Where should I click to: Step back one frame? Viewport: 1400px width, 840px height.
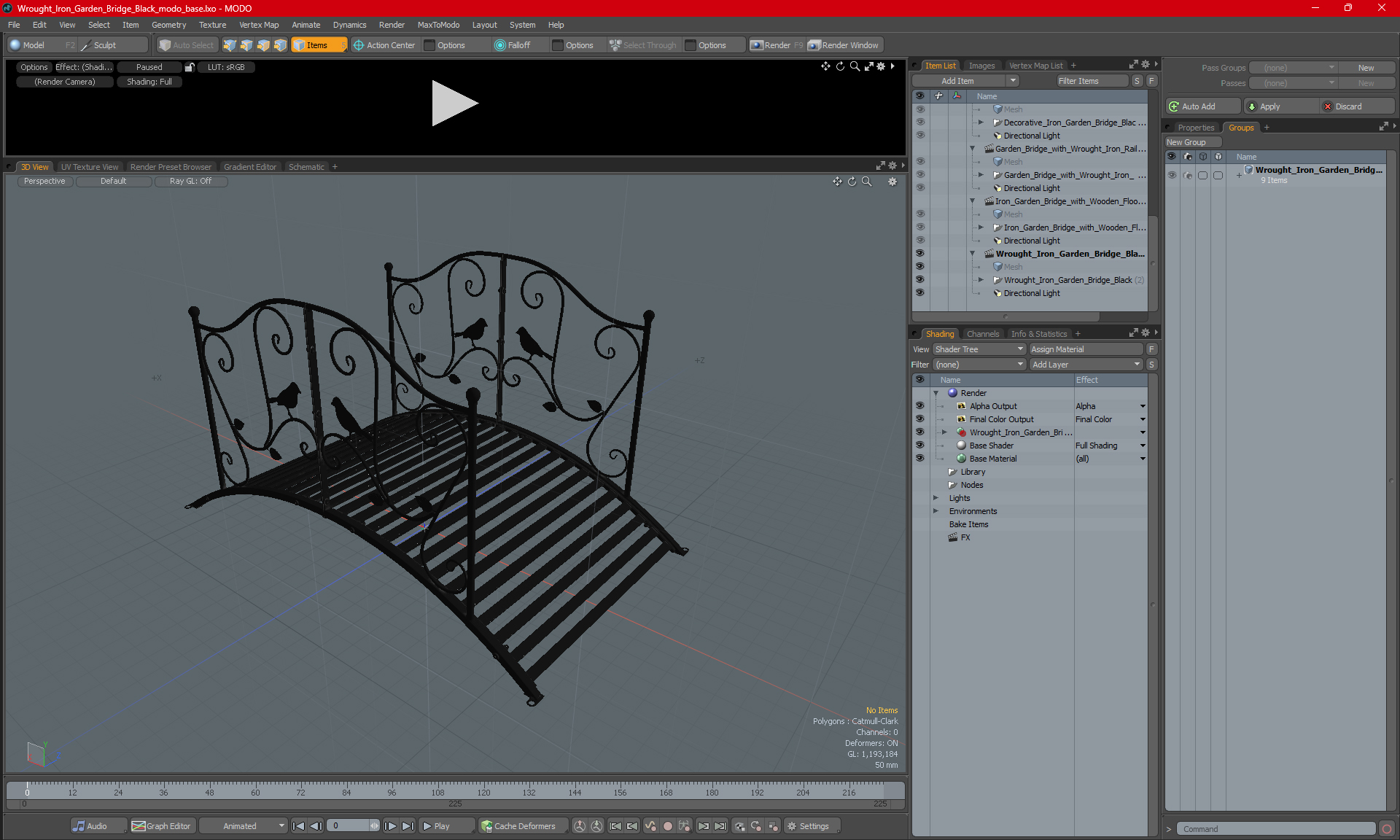click(x=316, y=826)
